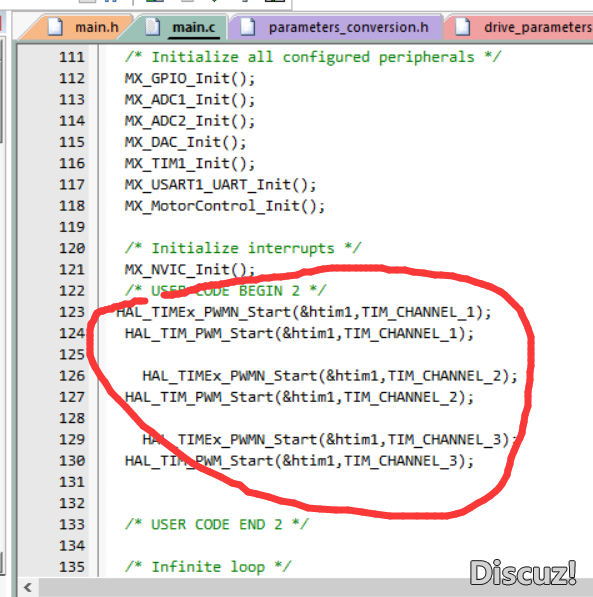This screenshot has width=593, height=597.
Task: Click the MX_ADC2_Init(); line
Action: 190,121
